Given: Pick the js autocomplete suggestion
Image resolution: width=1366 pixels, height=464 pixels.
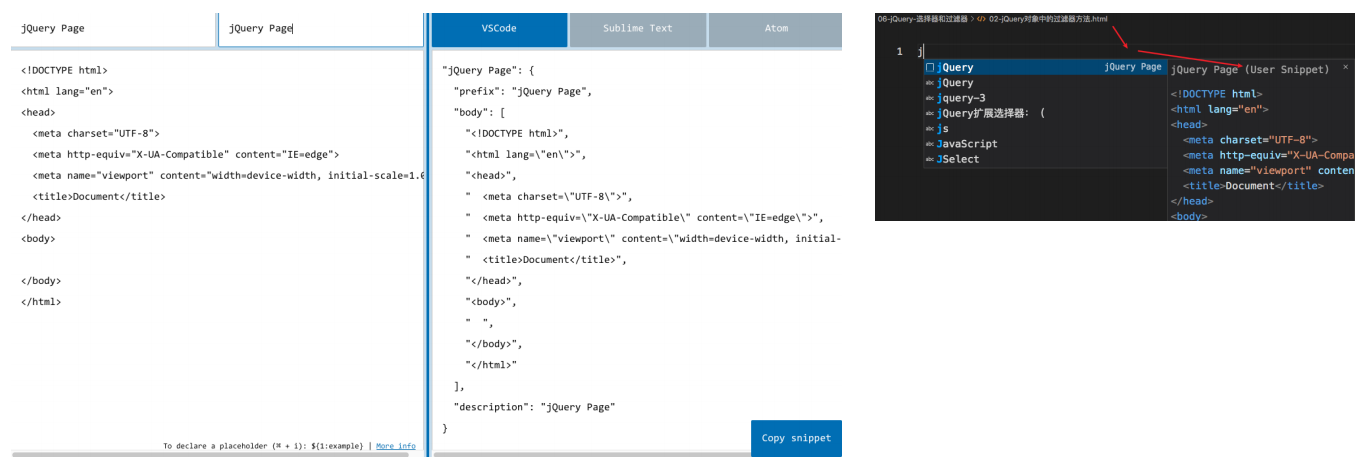Looking at the screenshot, I should 1044,129.
